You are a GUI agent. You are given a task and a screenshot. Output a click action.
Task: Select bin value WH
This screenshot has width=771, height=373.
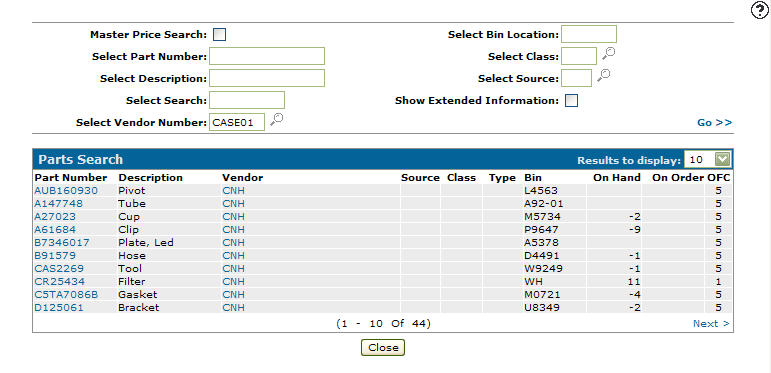[x=533, y=282]
